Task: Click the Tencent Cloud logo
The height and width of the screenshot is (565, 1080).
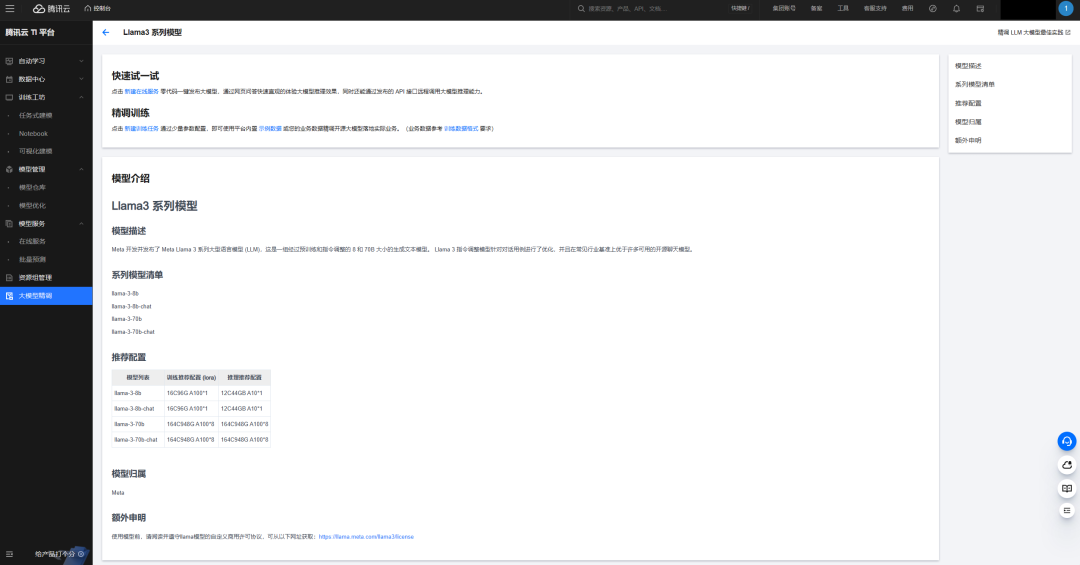Action: pyautogui.click(x=52, y=8)
